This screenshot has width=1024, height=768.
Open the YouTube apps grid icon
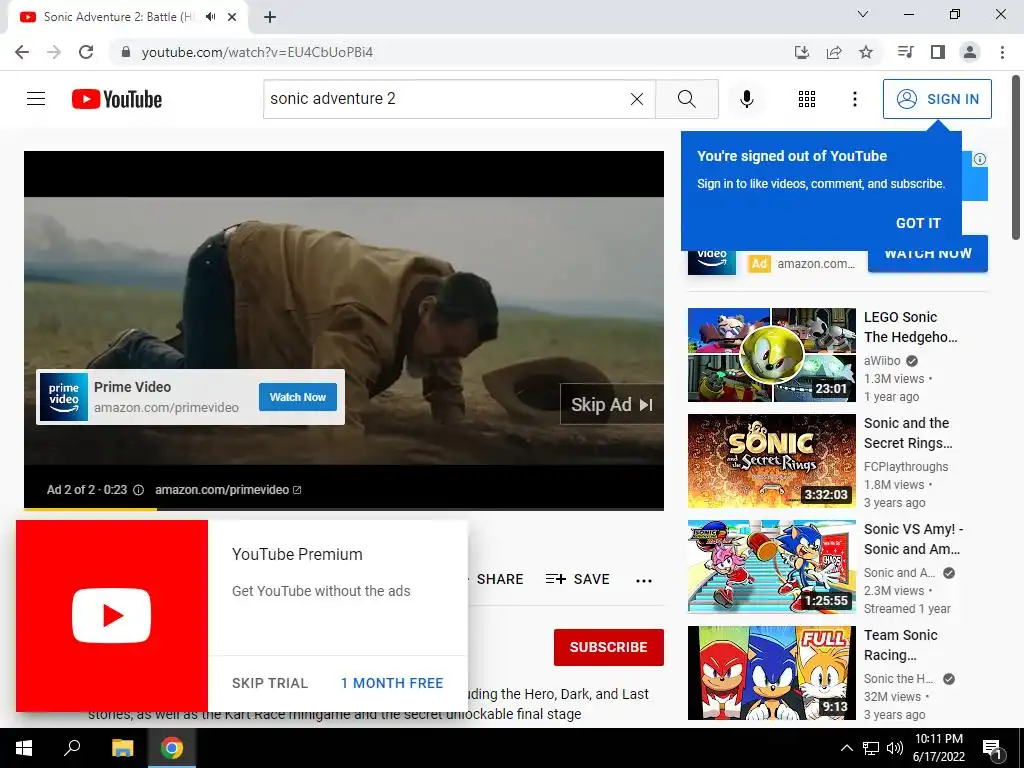coord(807,99)
